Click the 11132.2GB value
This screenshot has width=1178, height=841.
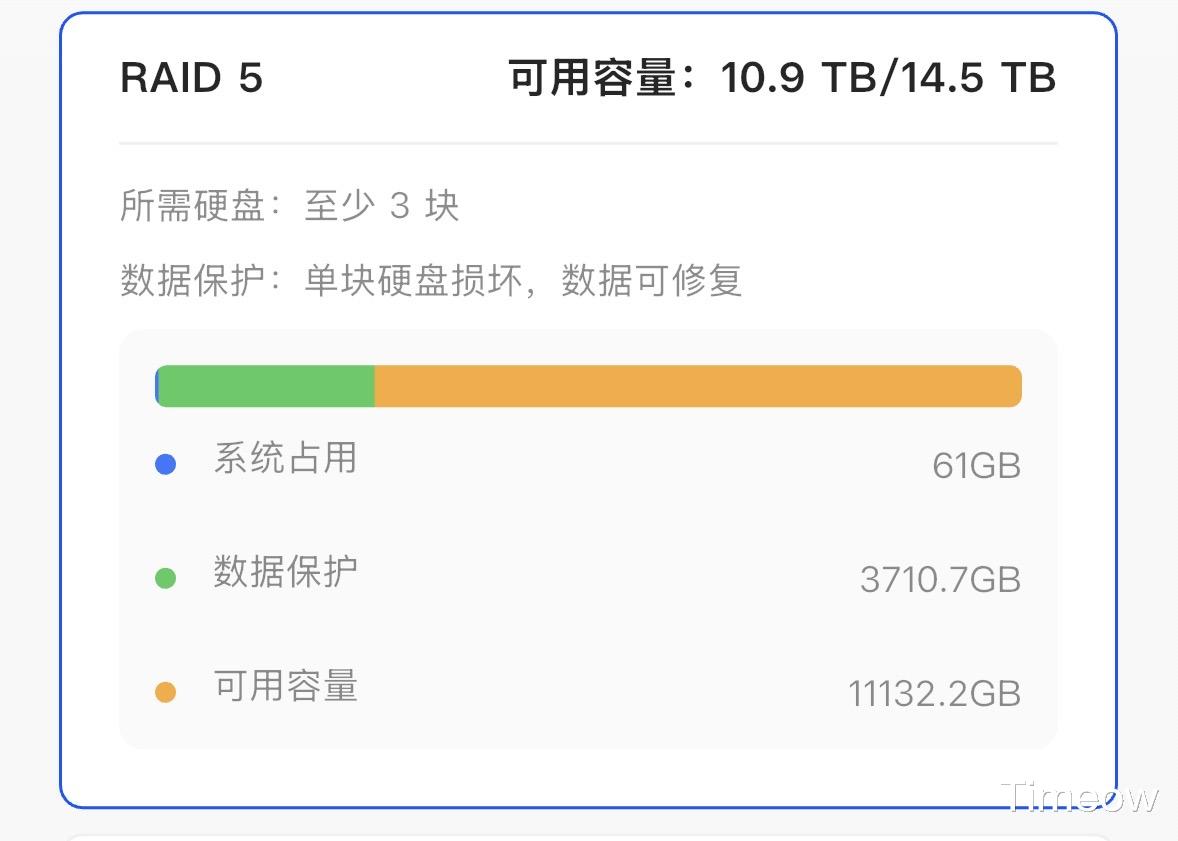click(934, 694)
